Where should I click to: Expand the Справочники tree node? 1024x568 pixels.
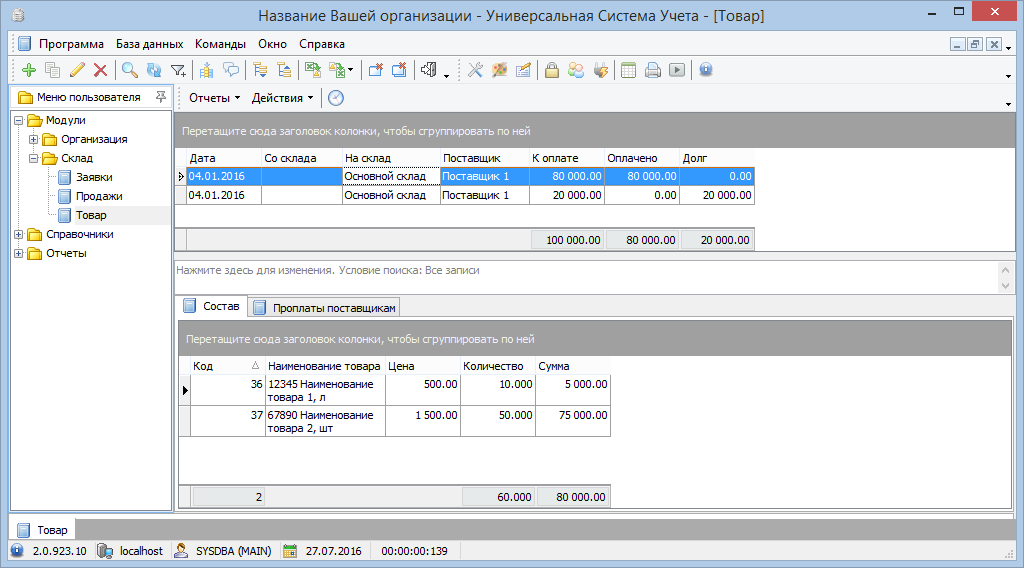(18, 234)
